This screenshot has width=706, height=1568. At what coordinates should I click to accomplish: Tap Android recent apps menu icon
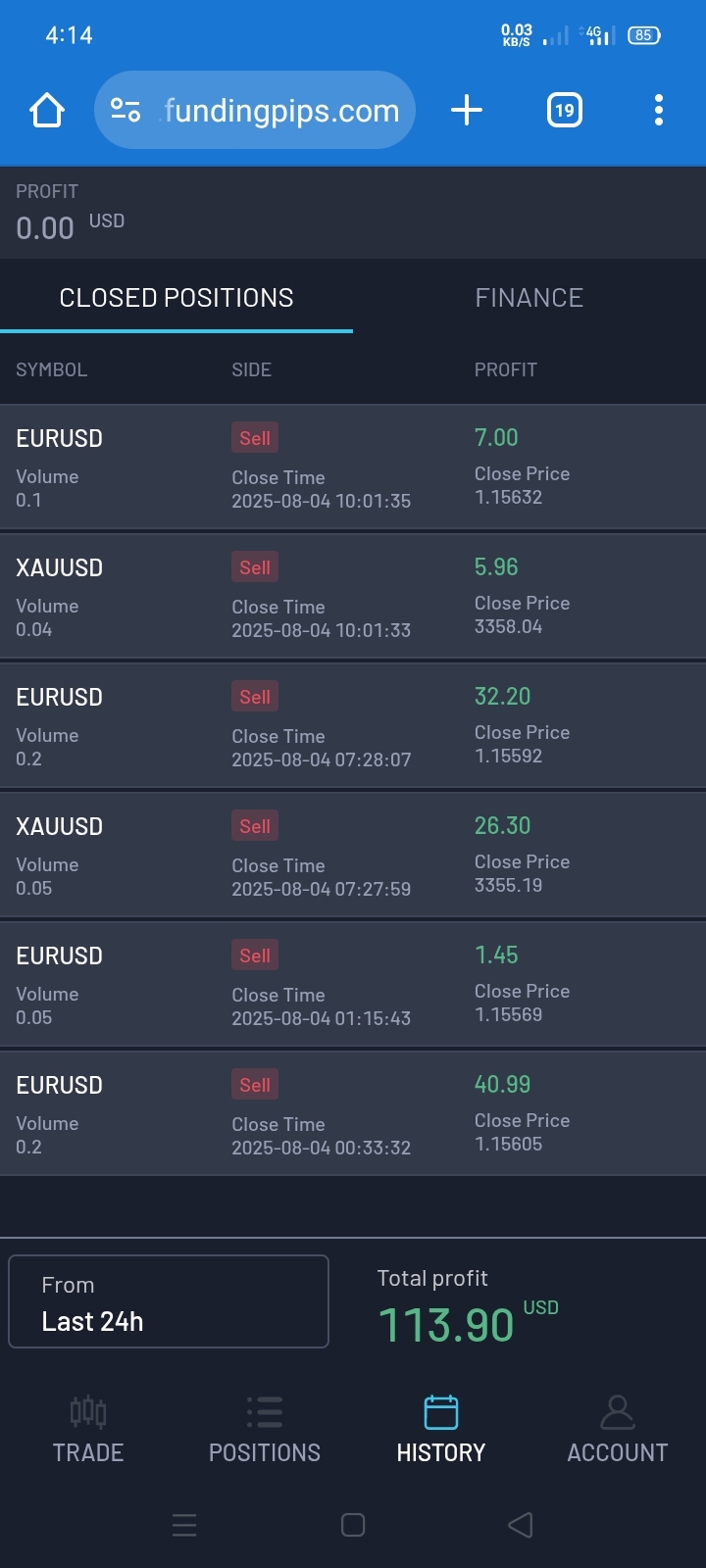[184, 1525]
